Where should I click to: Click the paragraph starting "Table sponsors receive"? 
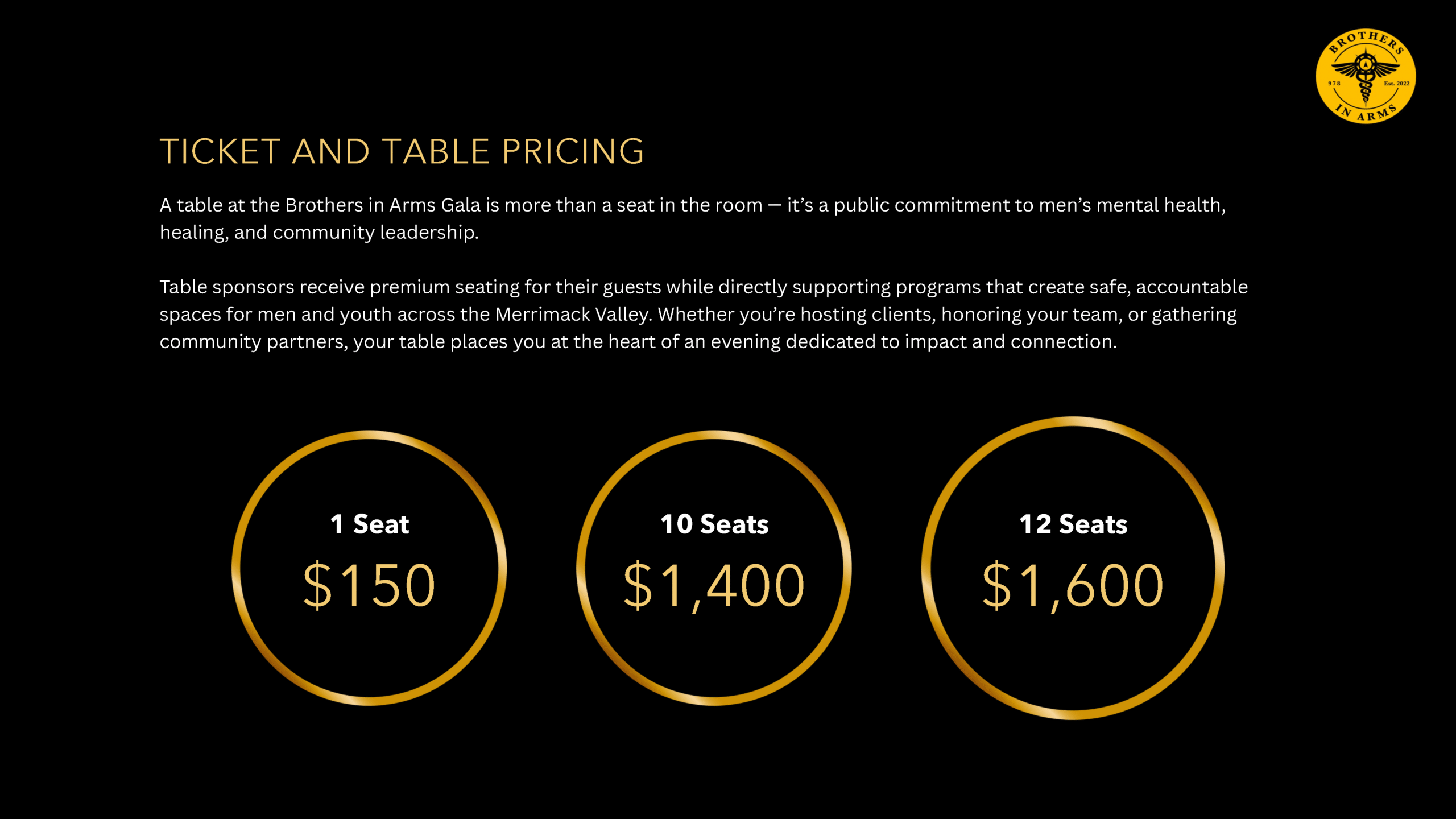pyautogui.click(x=704, y=314)
